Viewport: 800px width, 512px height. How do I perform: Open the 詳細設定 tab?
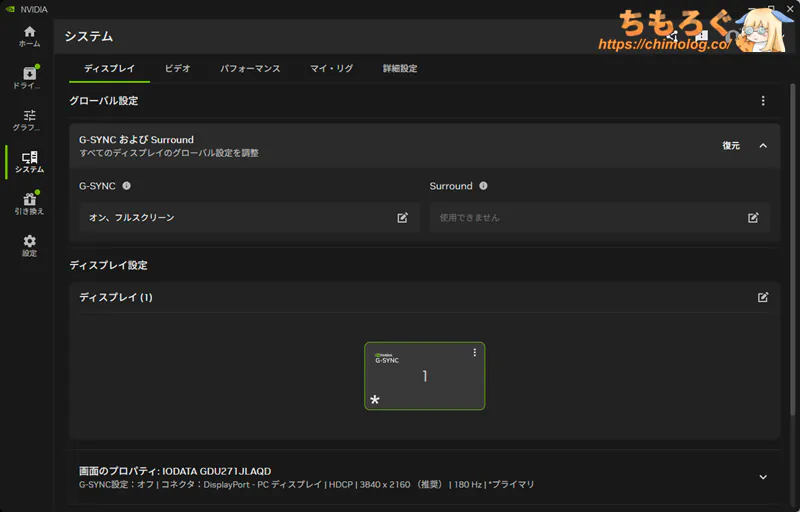pos(400,69)
